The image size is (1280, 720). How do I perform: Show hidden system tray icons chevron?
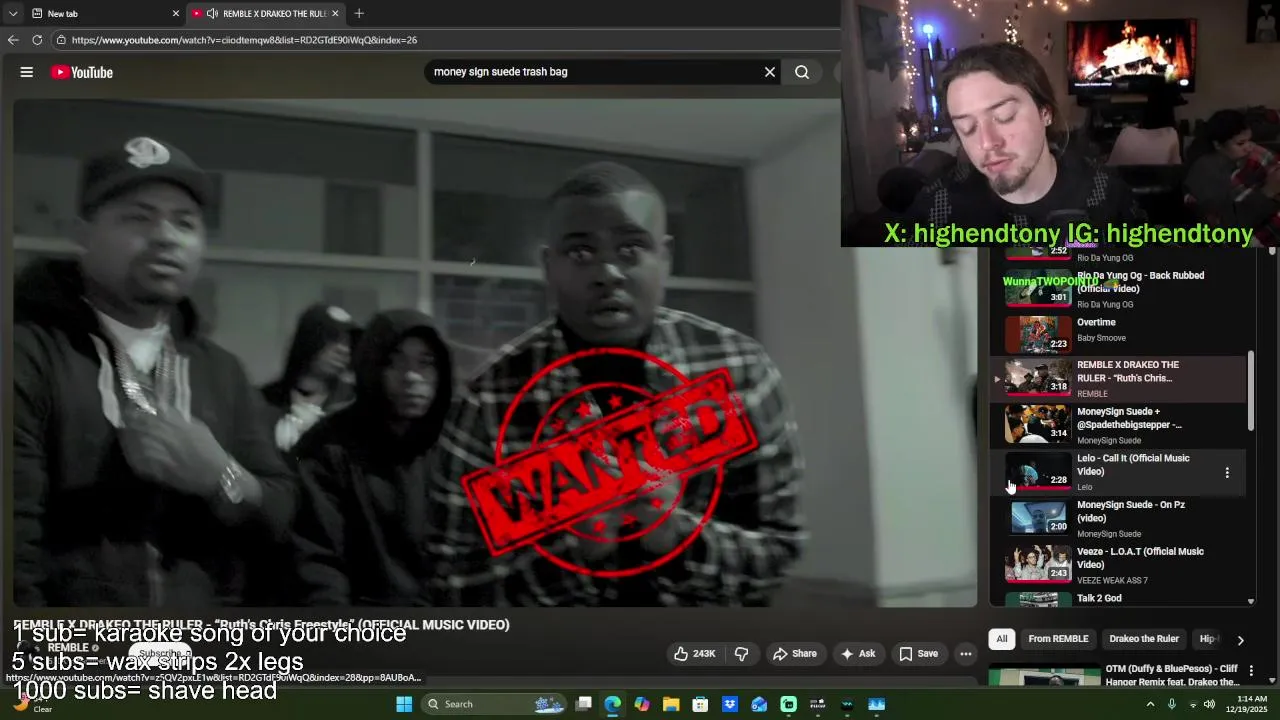tap(1150, 704)
